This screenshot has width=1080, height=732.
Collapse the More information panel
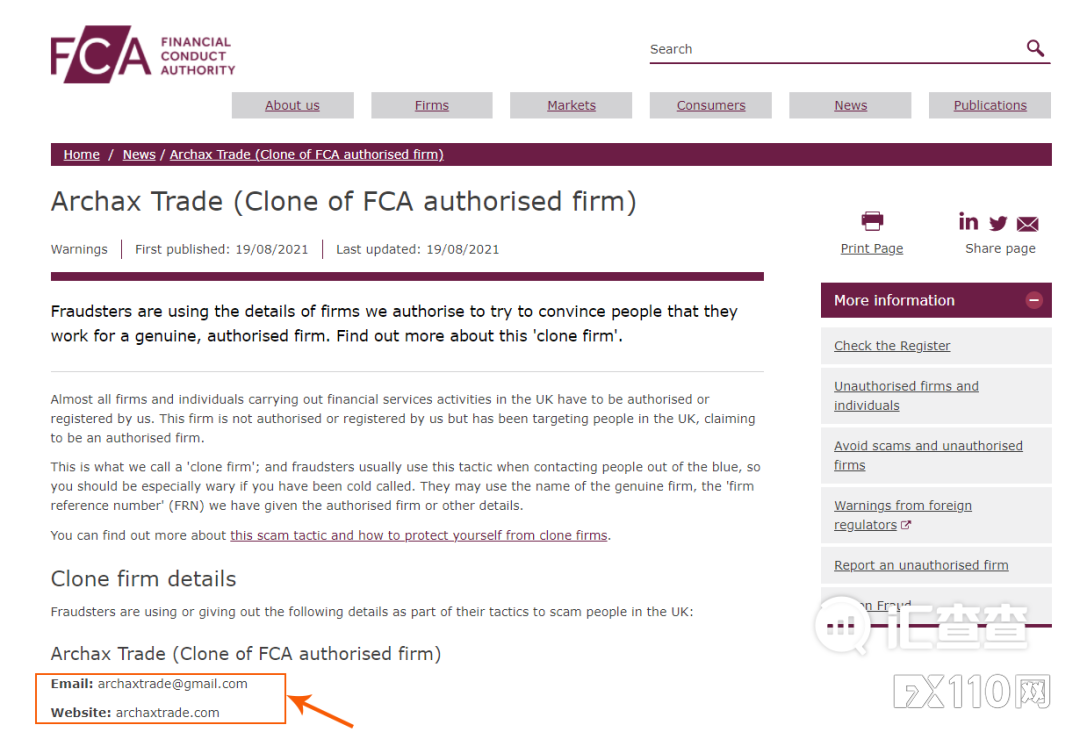1034,300
